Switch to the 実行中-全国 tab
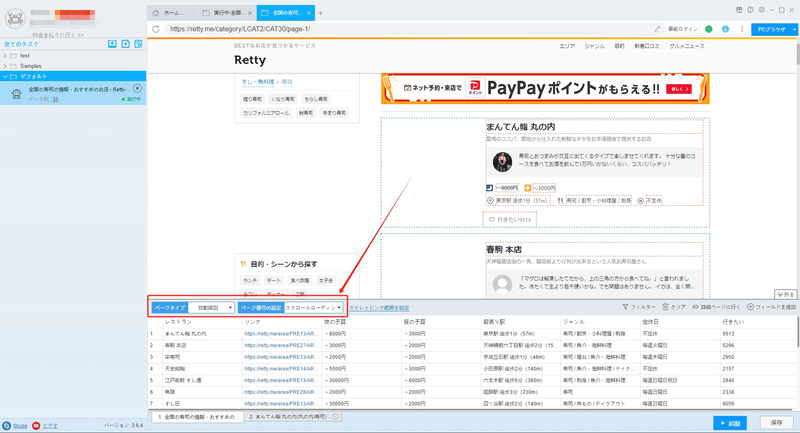The image size is (800, 433). coord(227,13)
